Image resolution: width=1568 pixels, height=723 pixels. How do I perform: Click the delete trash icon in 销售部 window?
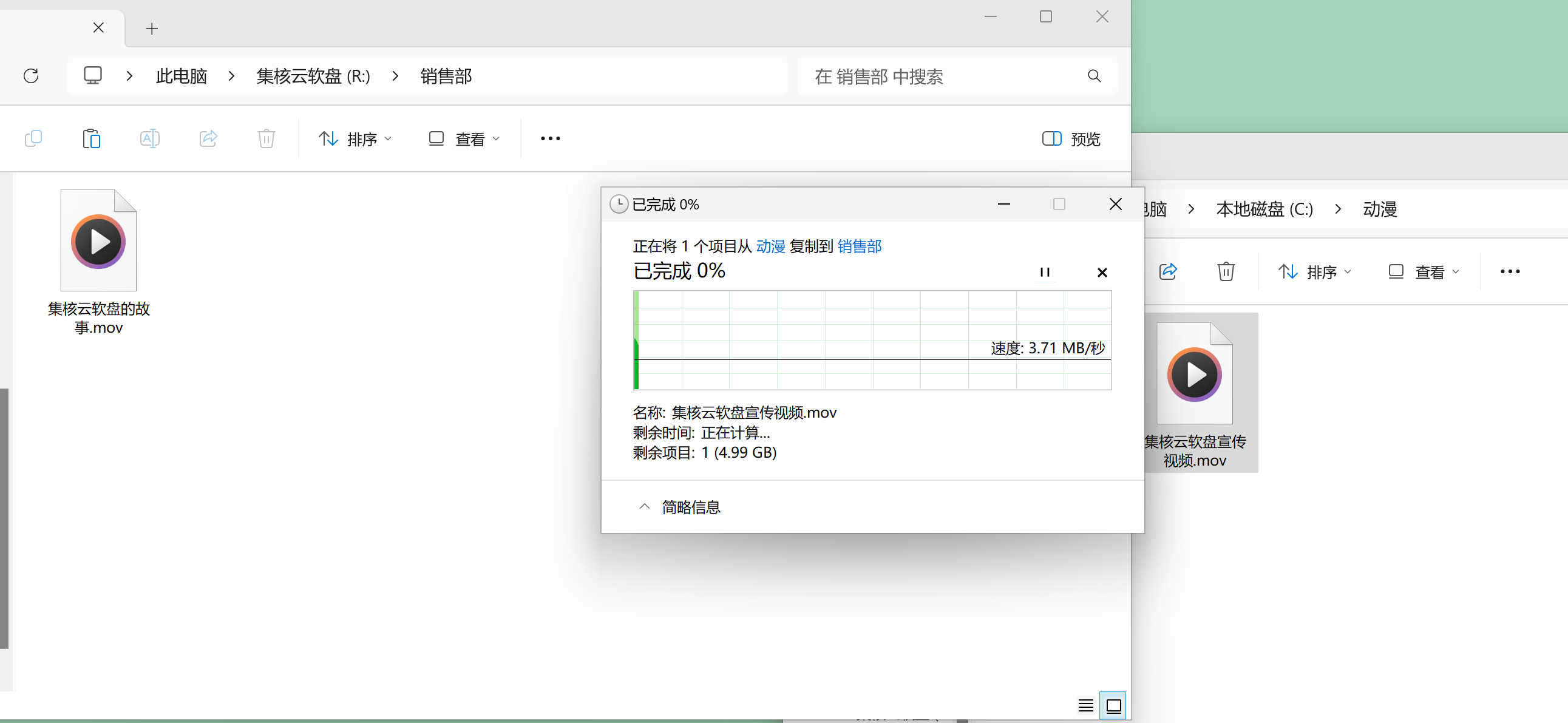(x=266, y=139)
